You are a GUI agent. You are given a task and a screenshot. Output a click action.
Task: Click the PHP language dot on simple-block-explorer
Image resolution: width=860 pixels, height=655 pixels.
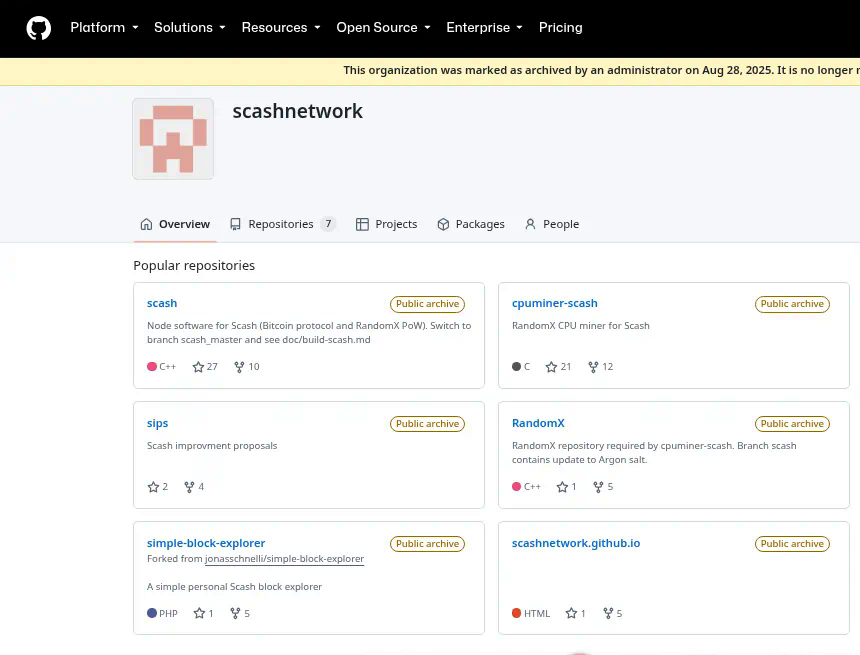click(x=152, y=613)
